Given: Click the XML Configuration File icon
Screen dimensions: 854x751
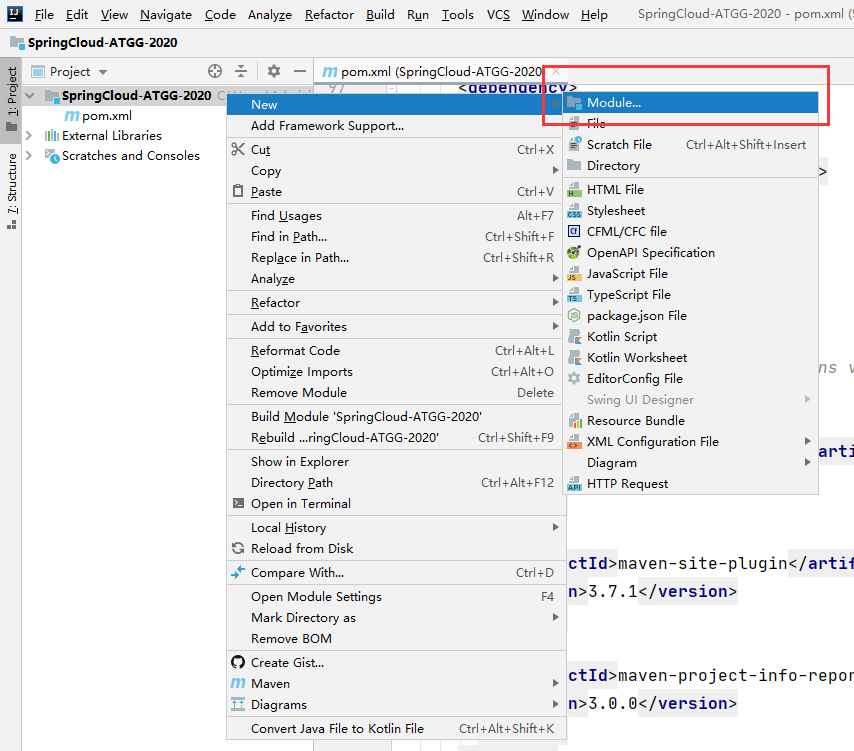Looking at the screenshot, I should (574, 442).
